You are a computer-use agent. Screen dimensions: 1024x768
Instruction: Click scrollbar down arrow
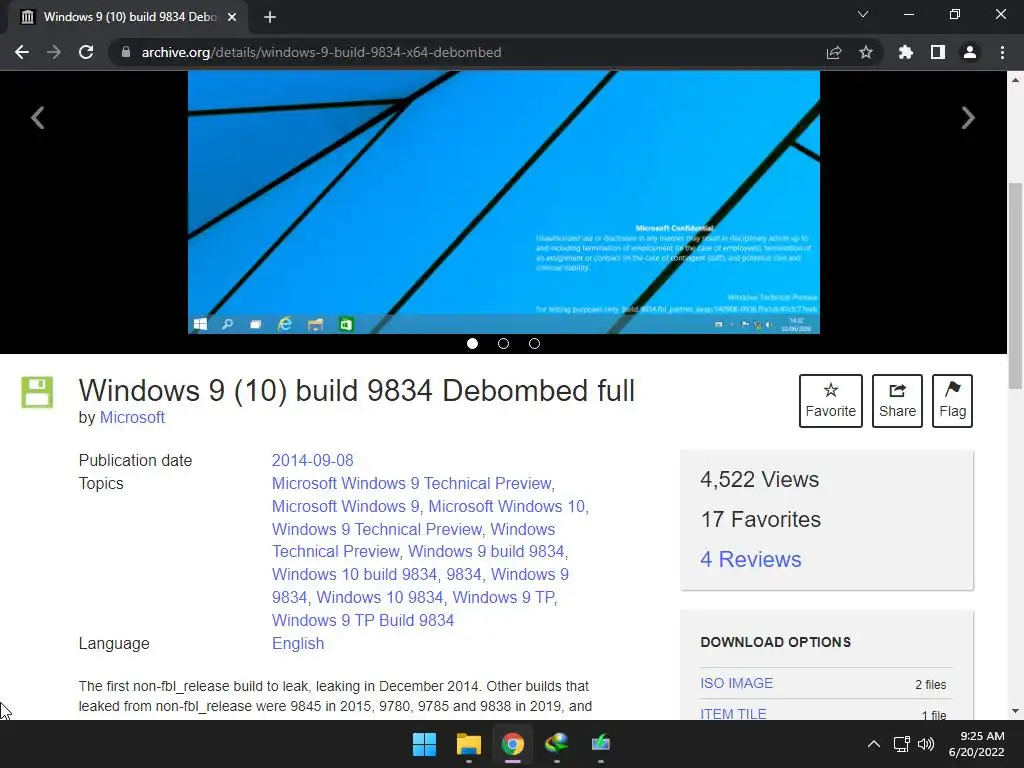[x=1015, y=711]
